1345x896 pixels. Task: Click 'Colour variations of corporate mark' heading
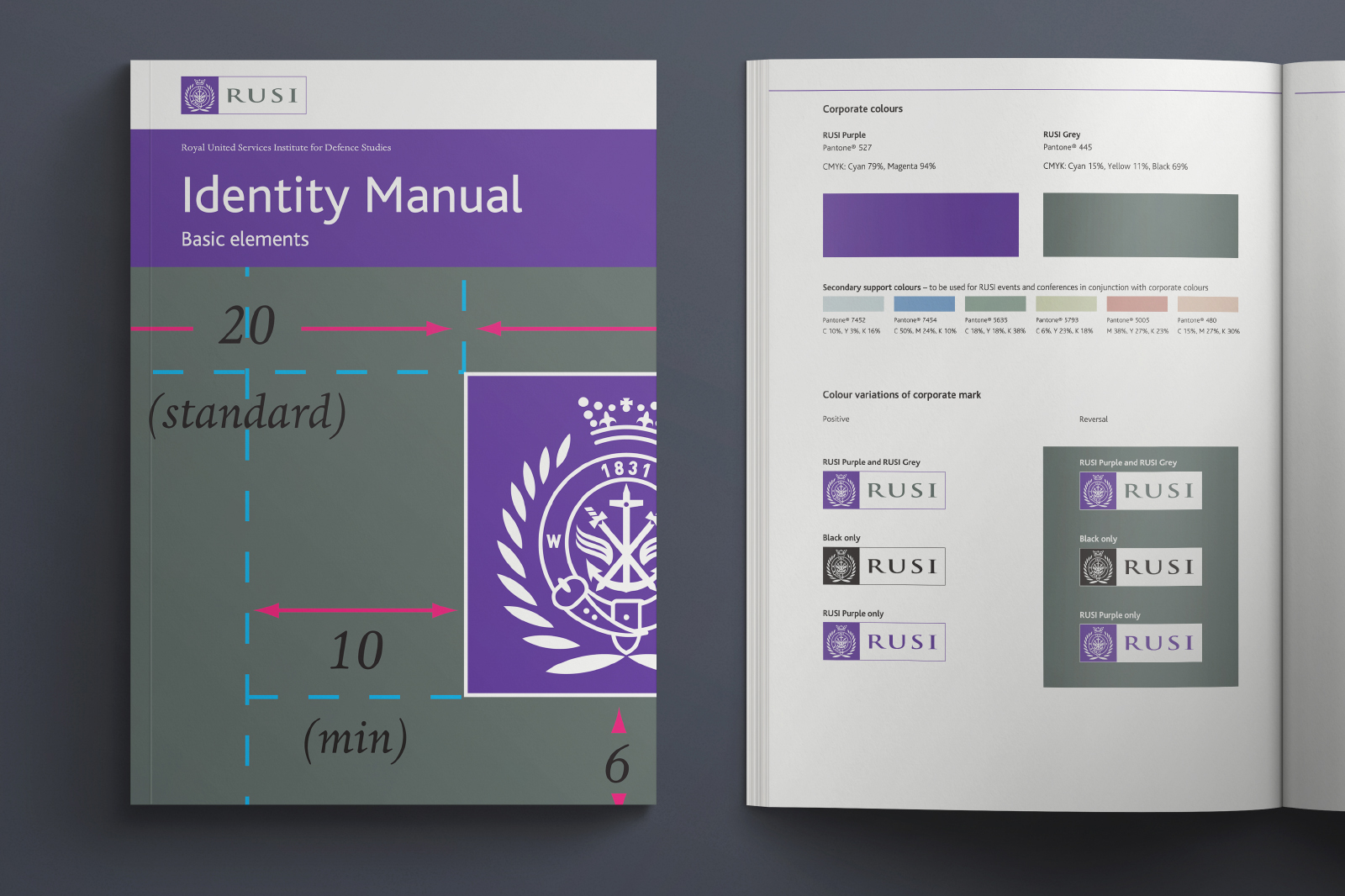click(x=901, y=395)
